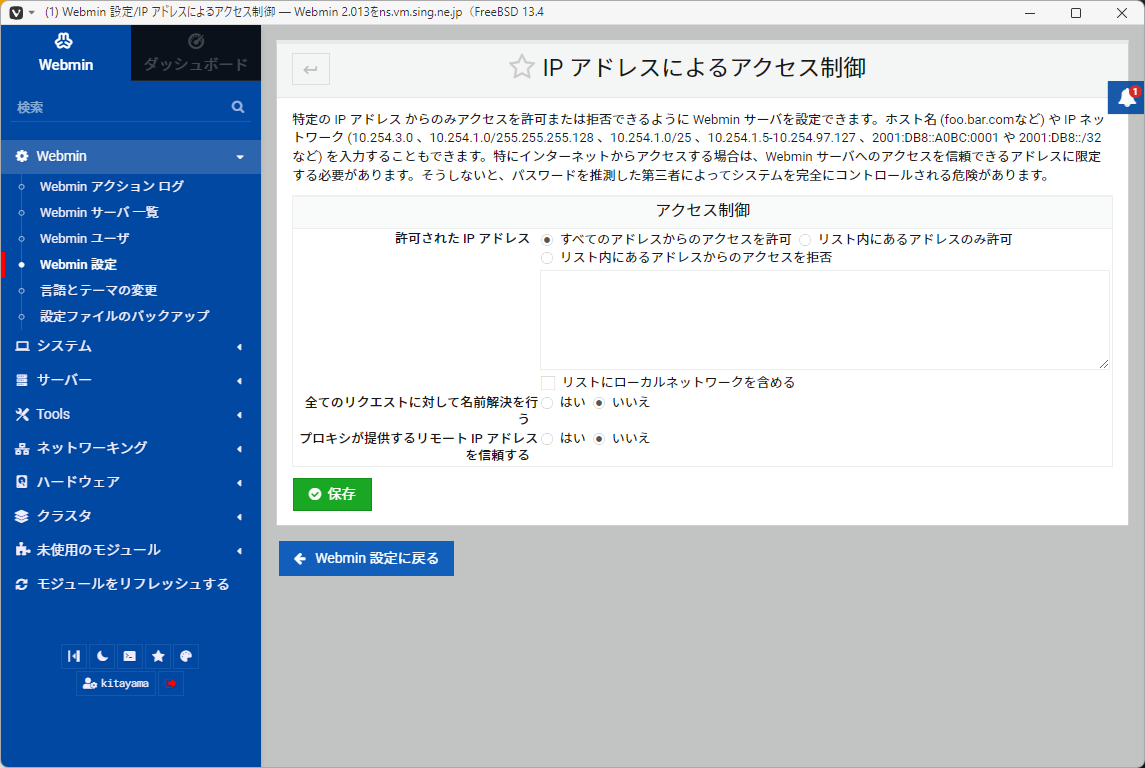Click the Tools wrench icon
Screen dimensions: 1145x768
[22, 414]
